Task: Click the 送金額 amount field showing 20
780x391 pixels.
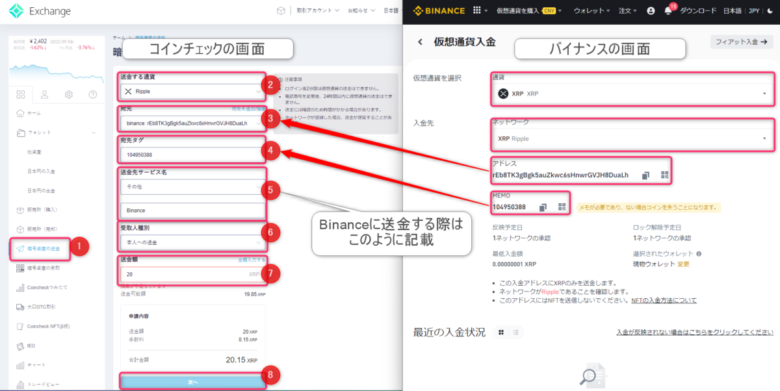Action: 192,274
